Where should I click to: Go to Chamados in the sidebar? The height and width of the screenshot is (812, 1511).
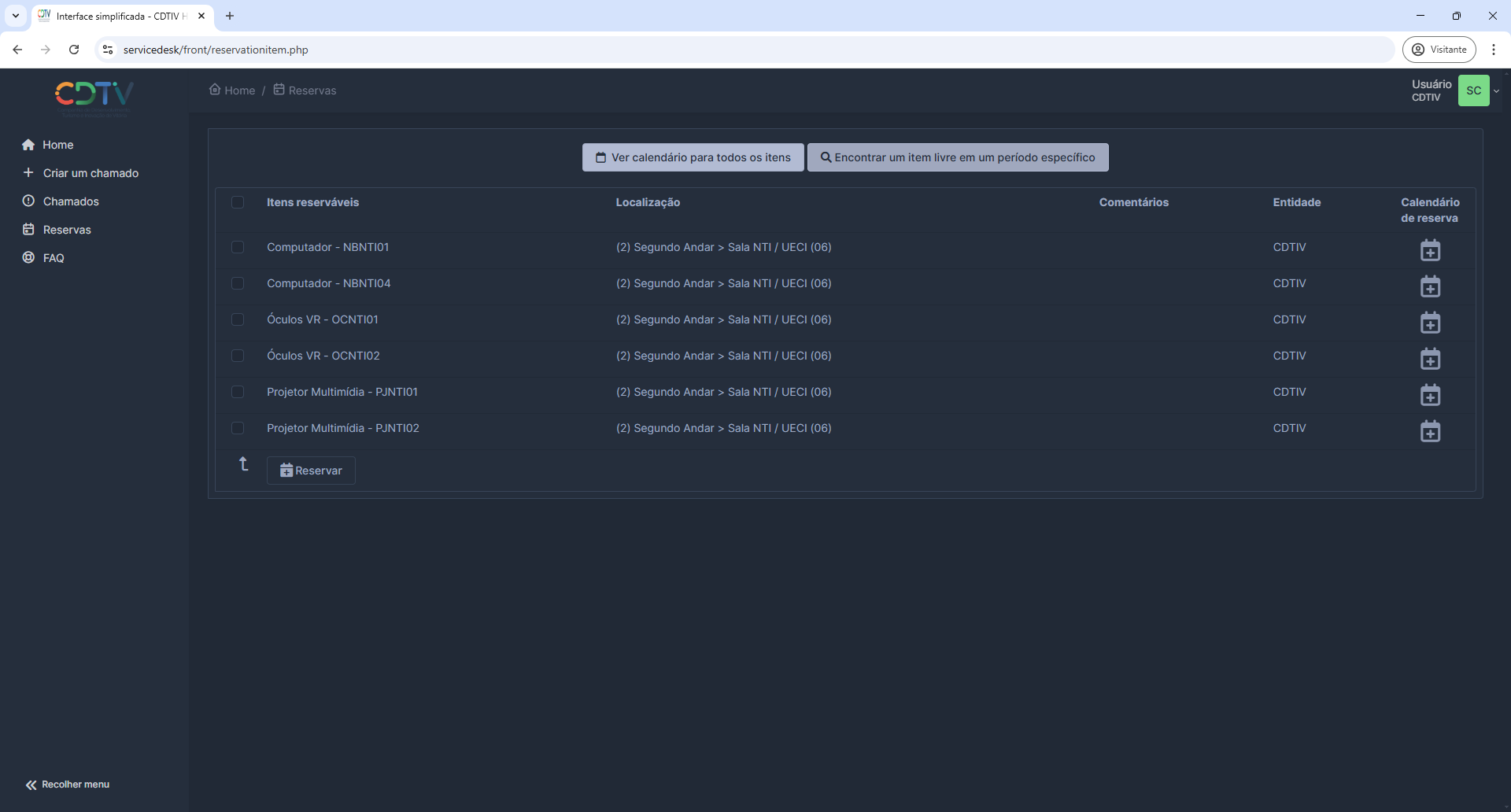[x=71, y=201]
